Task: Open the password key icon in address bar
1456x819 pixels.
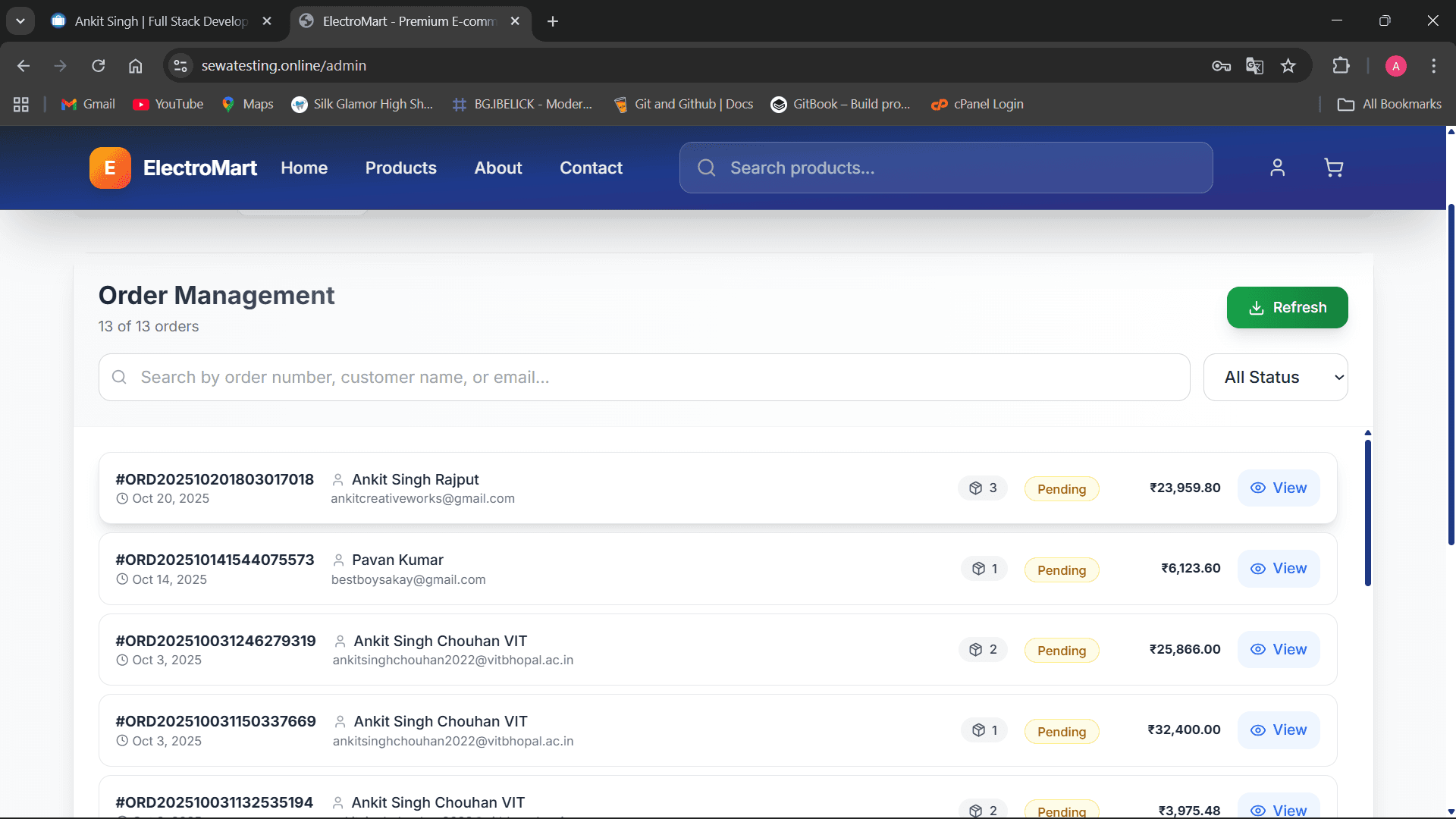Action: pyautogui.click(x=1221, y=66)
